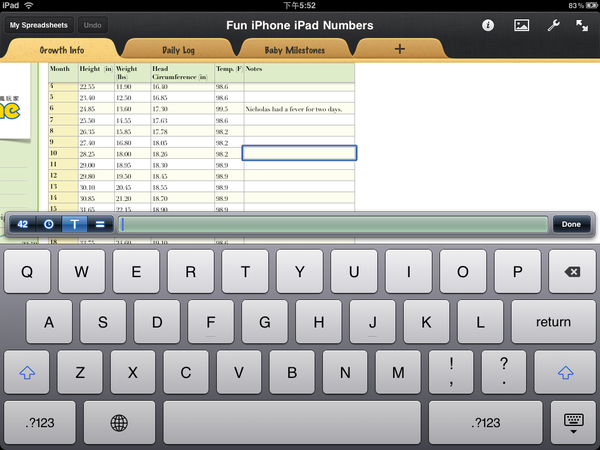
Task: Tap the T key on keyboard
Action: point(245,272)
